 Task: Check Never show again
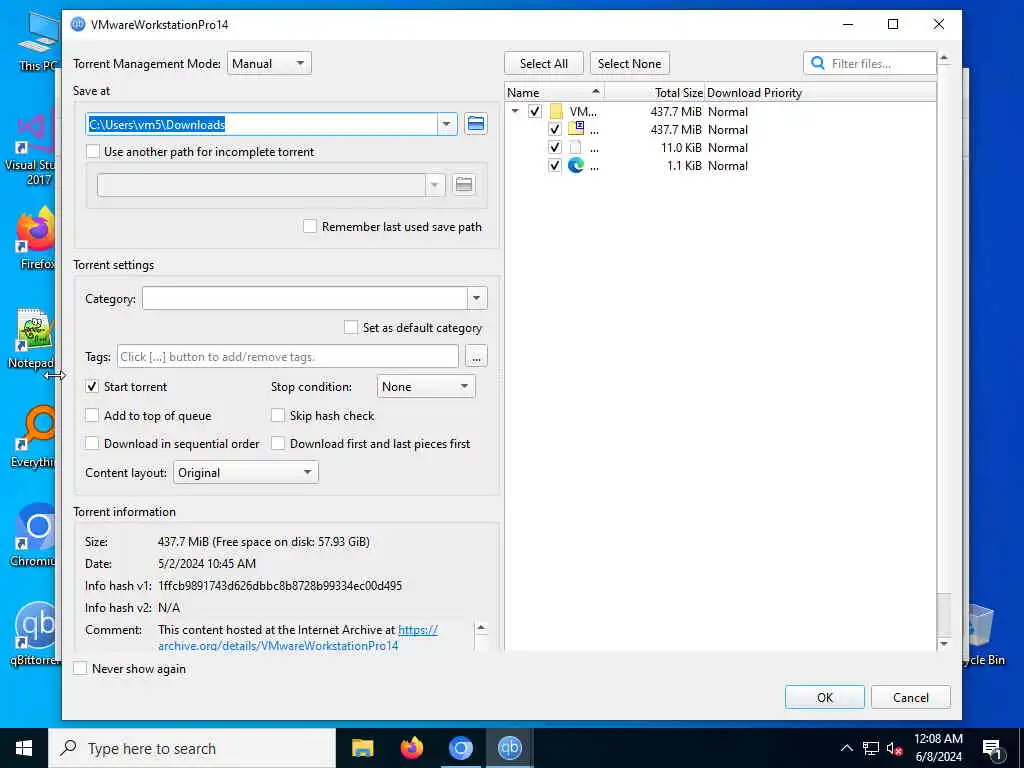click(x=80, y=668)
